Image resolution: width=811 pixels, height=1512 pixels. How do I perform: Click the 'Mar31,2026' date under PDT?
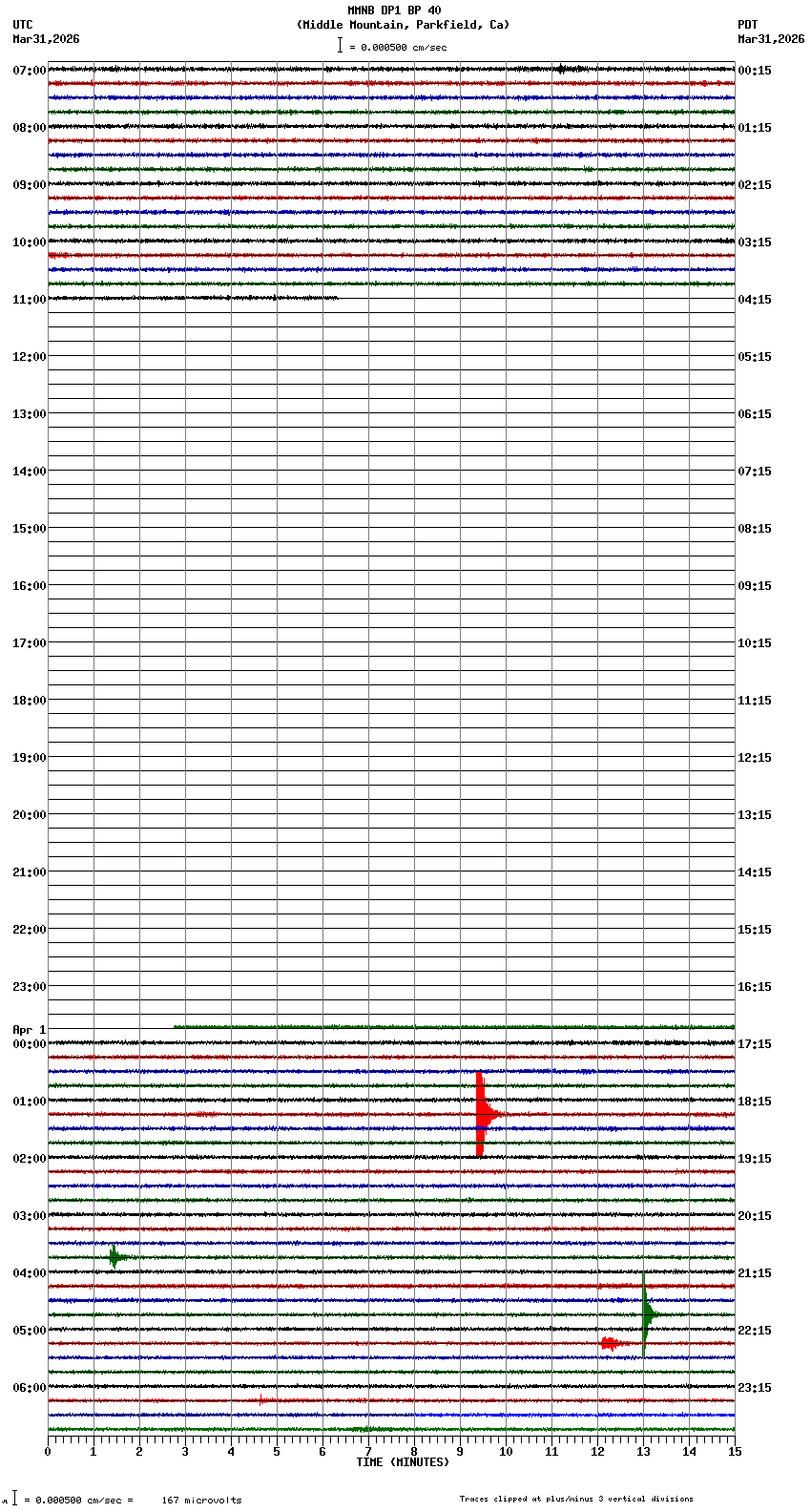[771, 39]
